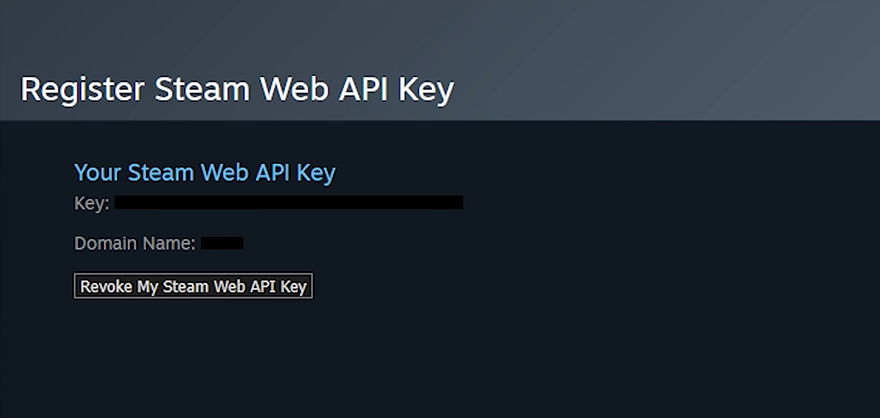Click the 'Domain Name:' label

coord(135,244)
